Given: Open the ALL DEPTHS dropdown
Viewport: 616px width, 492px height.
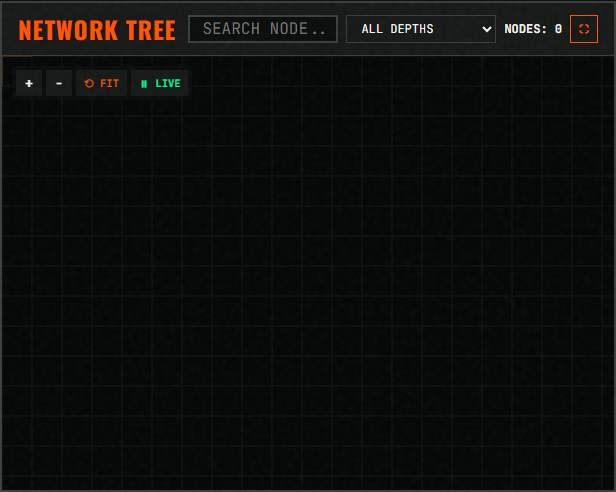Looking at the screenshot, I should 421,29.
